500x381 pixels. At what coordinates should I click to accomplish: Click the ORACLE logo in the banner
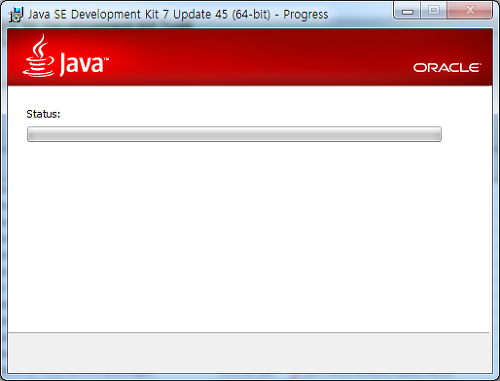(x=447, y=68)
